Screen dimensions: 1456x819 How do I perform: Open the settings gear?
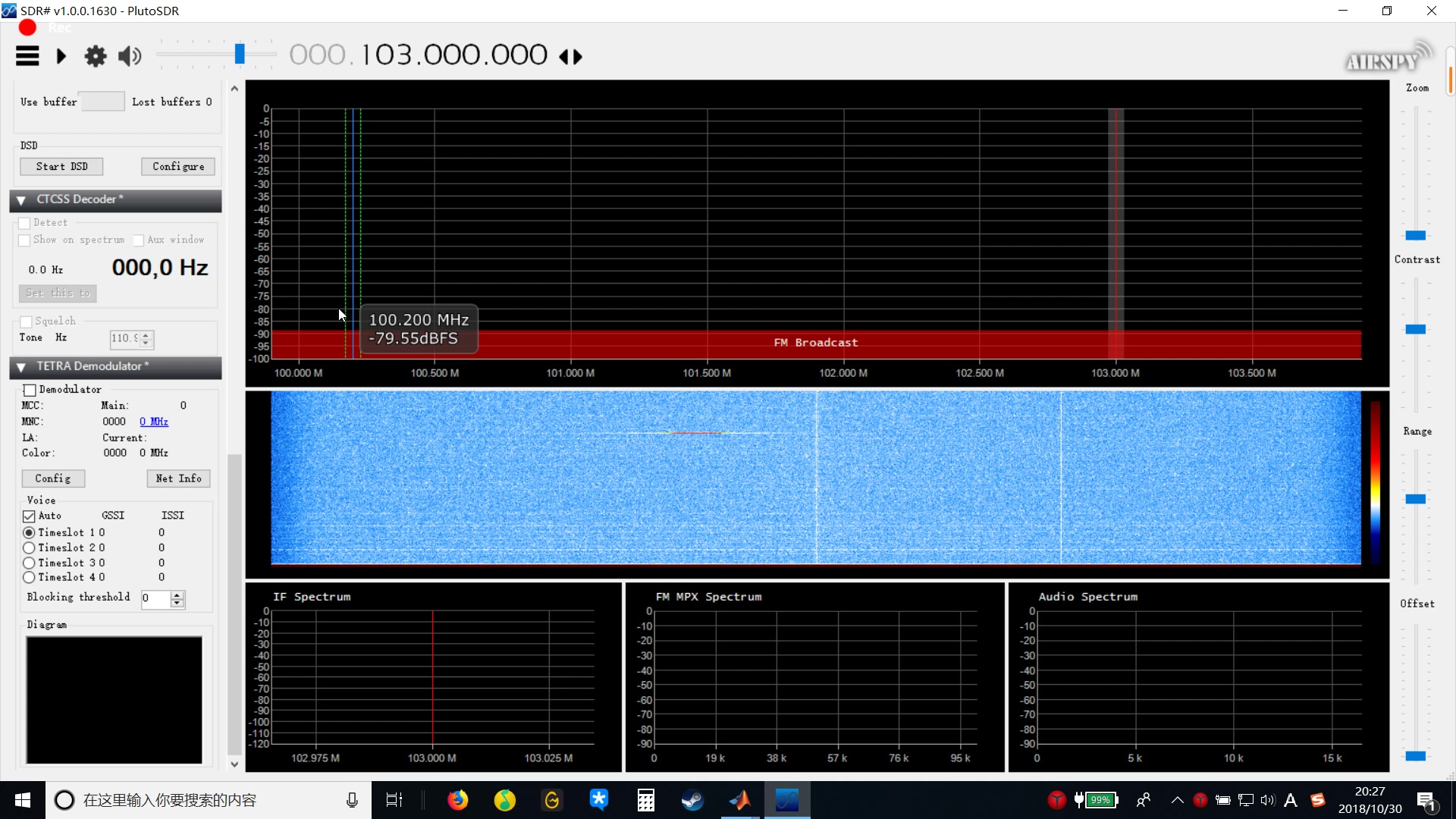pos(95,55)
